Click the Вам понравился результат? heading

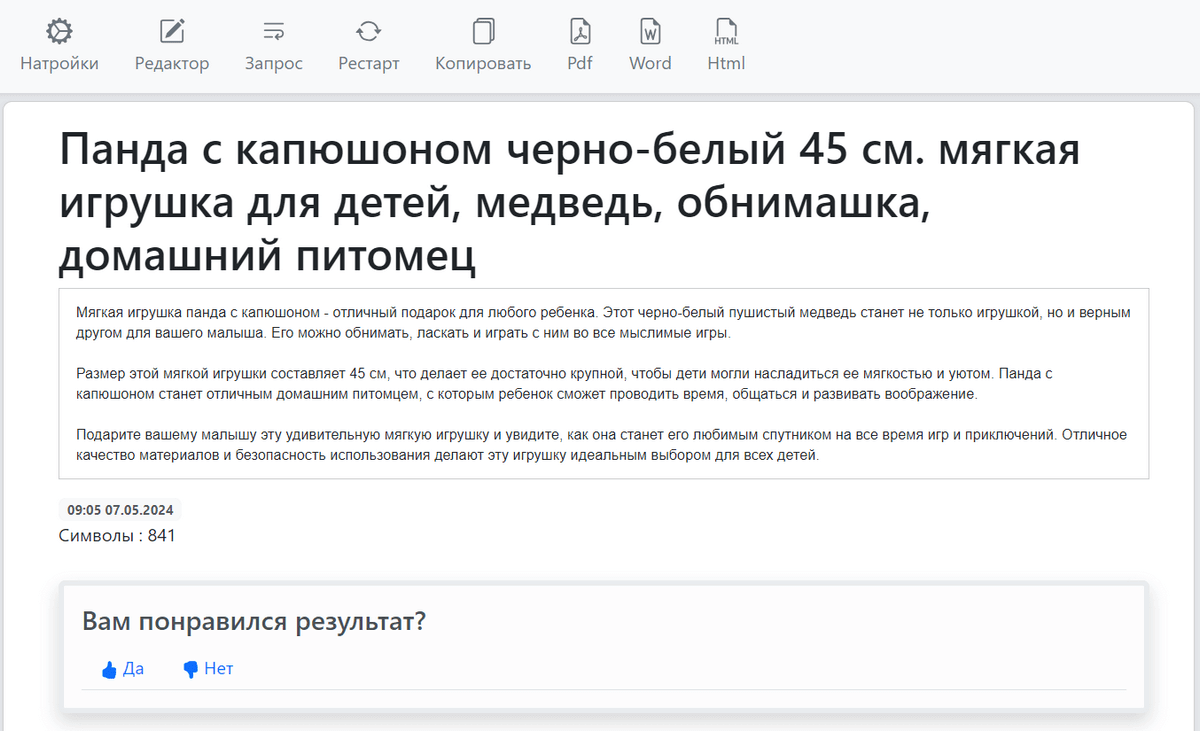coord(254,621)
